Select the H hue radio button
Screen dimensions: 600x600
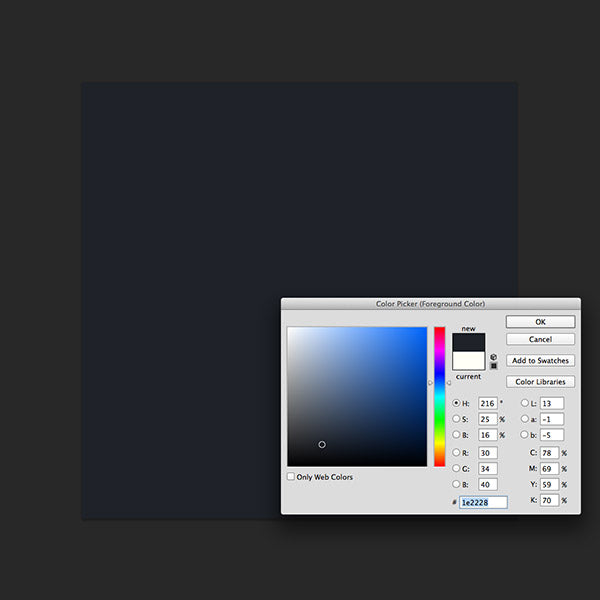click(456, 403)
